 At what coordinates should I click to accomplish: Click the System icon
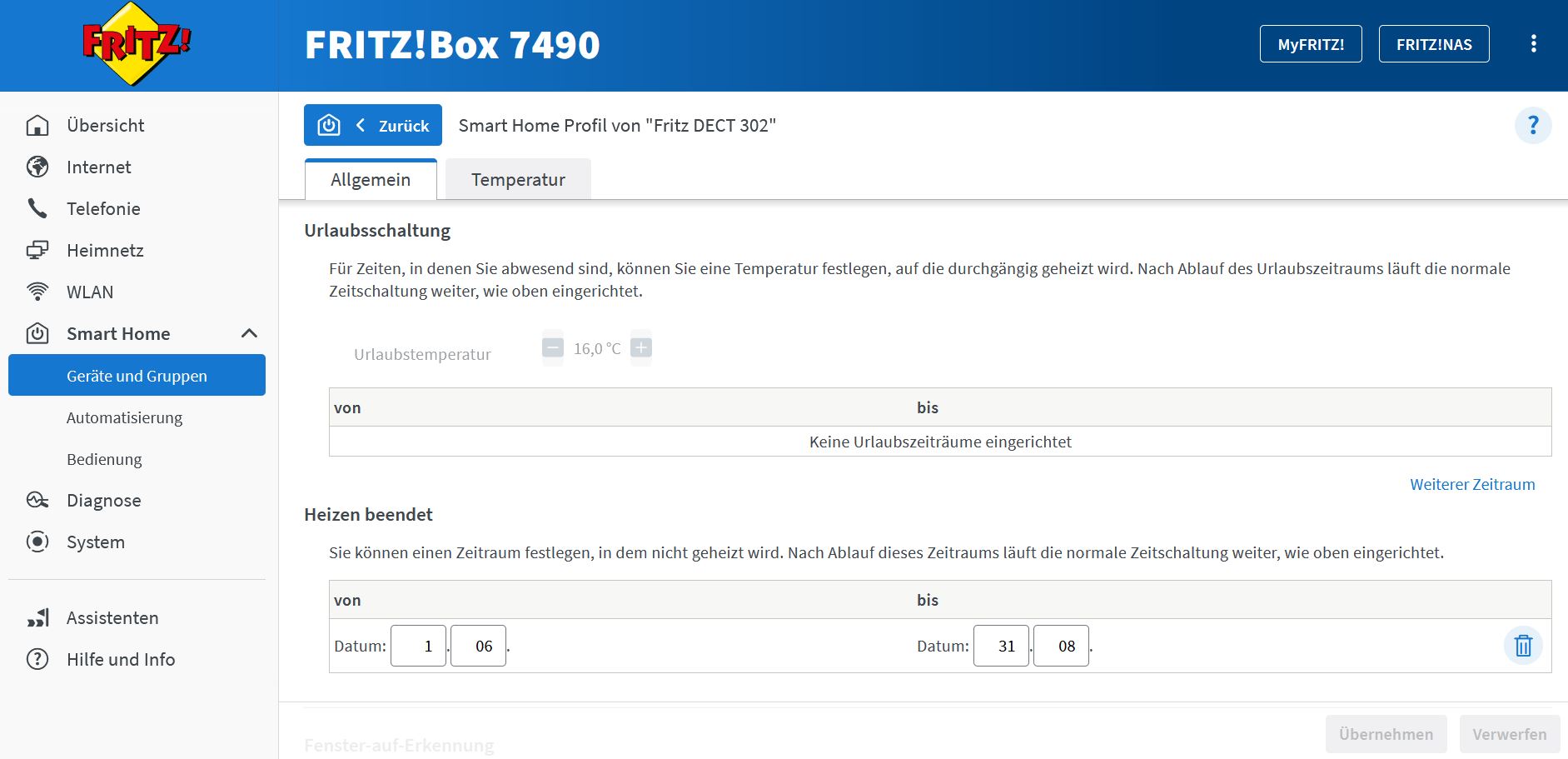[x=37, y=542]
